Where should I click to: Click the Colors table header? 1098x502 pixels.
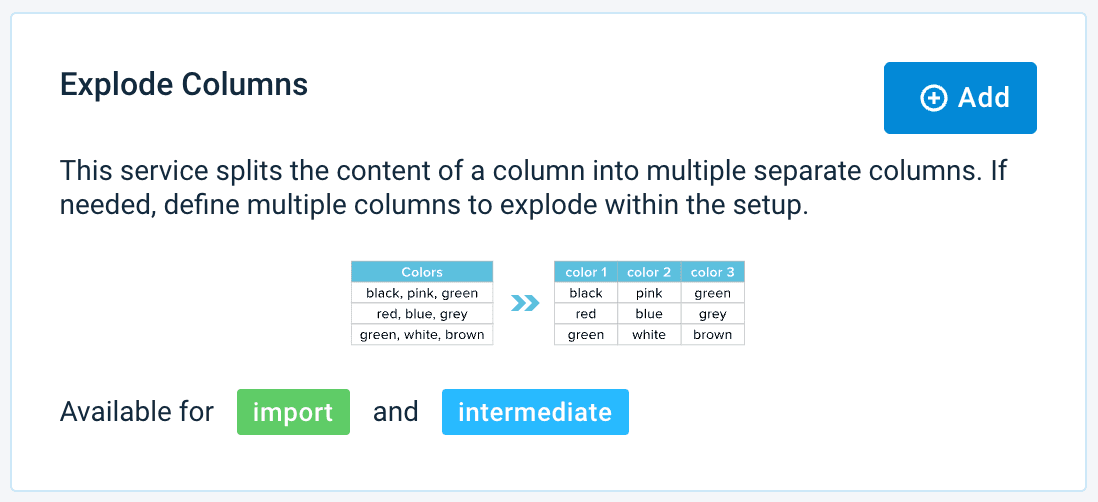[422, 272]
